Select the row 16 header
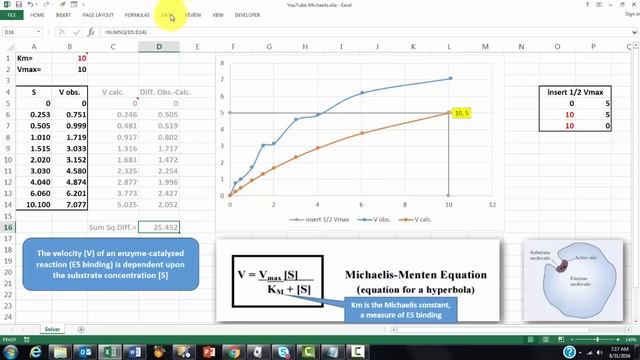 [8, 227]
